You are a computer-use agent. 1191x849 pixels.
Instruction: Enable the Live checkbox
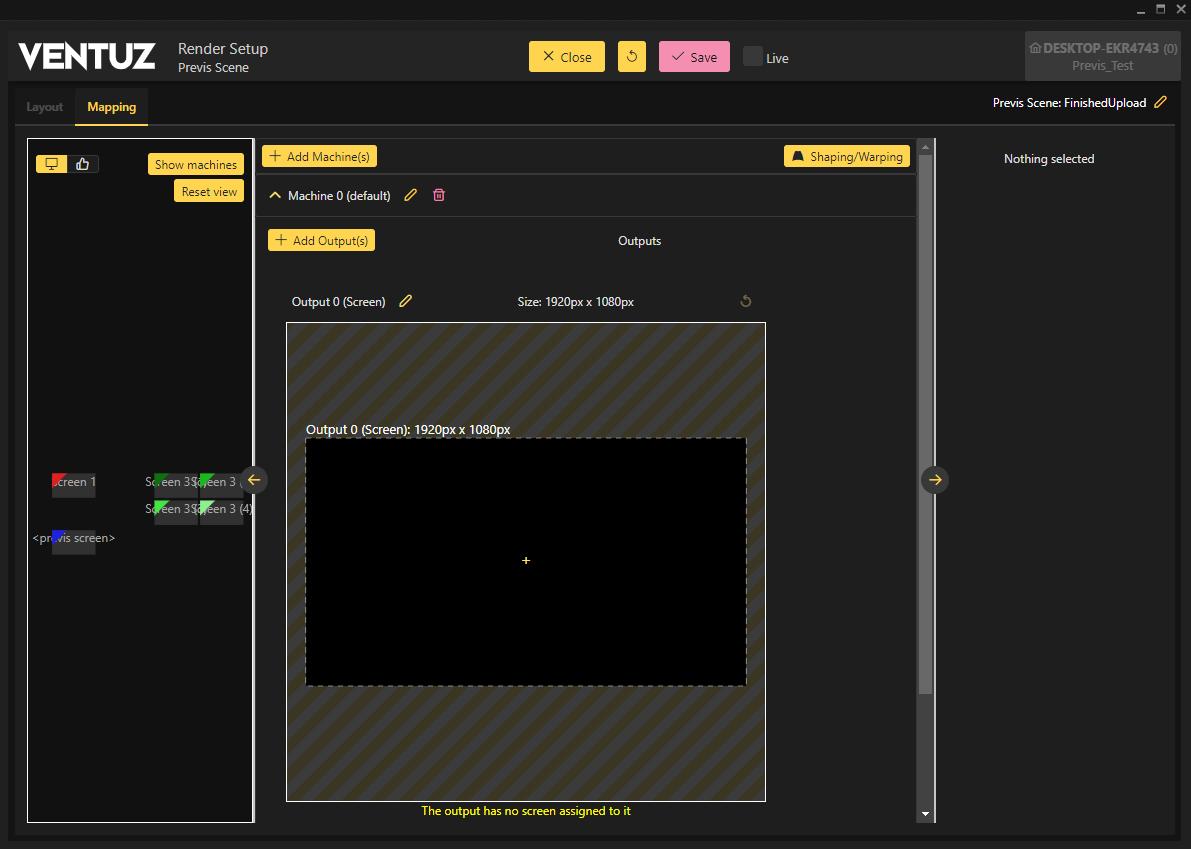tap(752, 57)
